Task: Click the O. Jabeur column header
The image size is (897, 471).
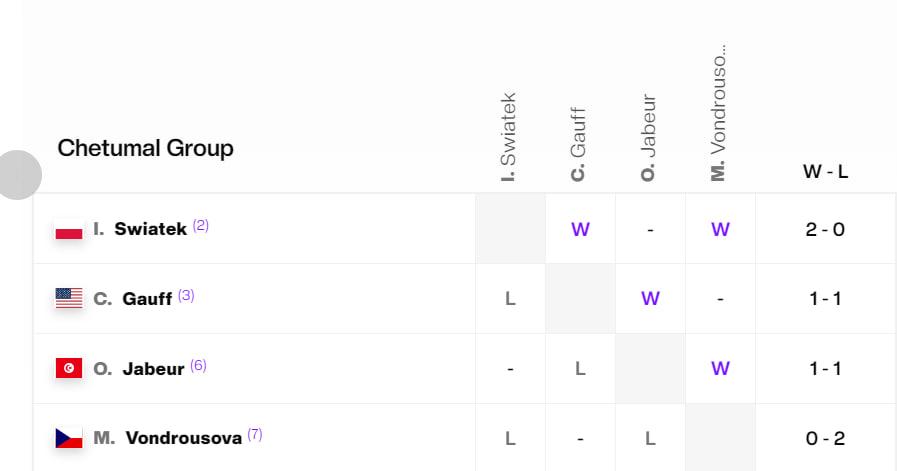Action: pyautogui.click(x=649, y=138)
